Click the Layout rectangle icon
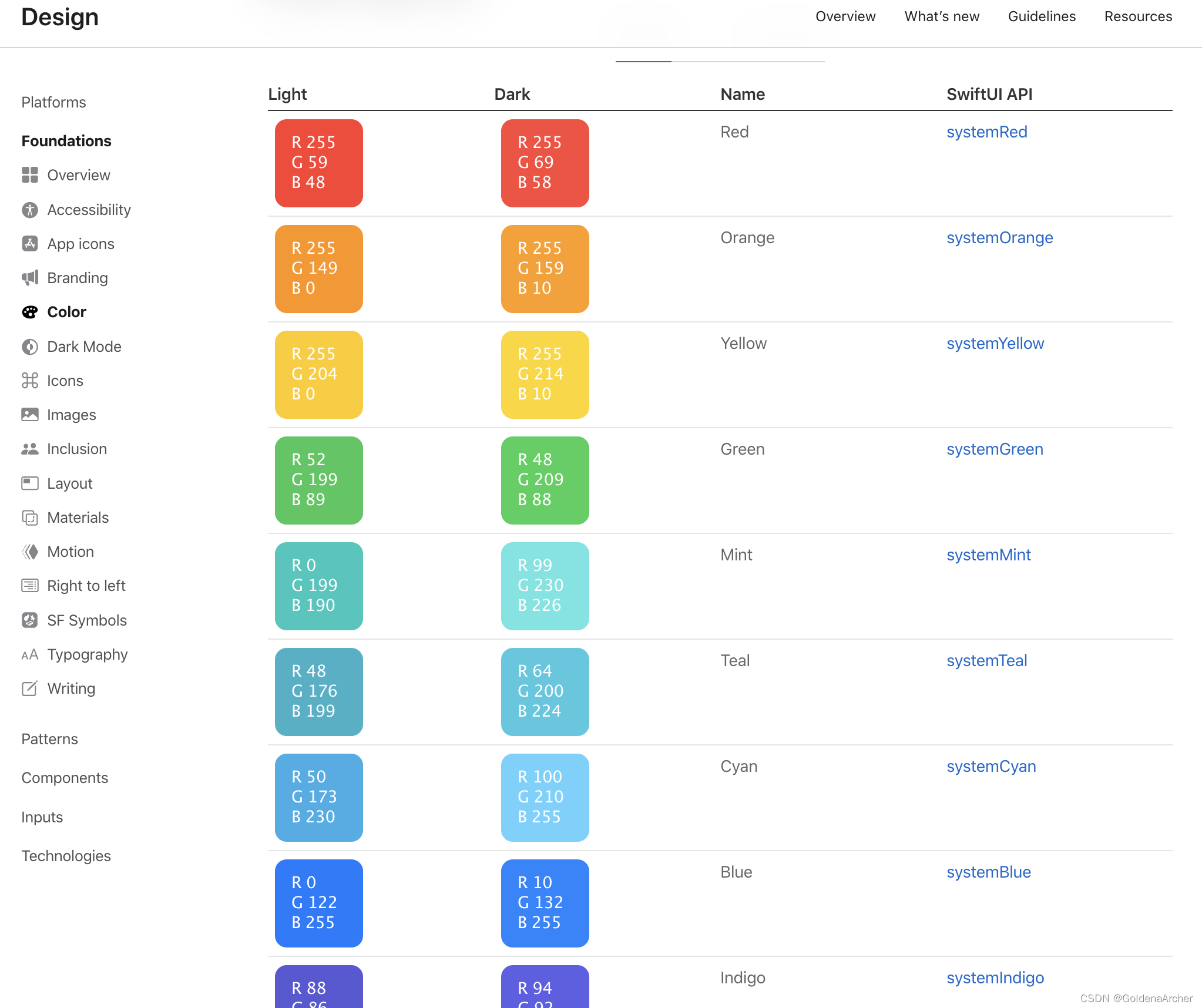Screen dimensions: 1202x1008 (30, 483)
